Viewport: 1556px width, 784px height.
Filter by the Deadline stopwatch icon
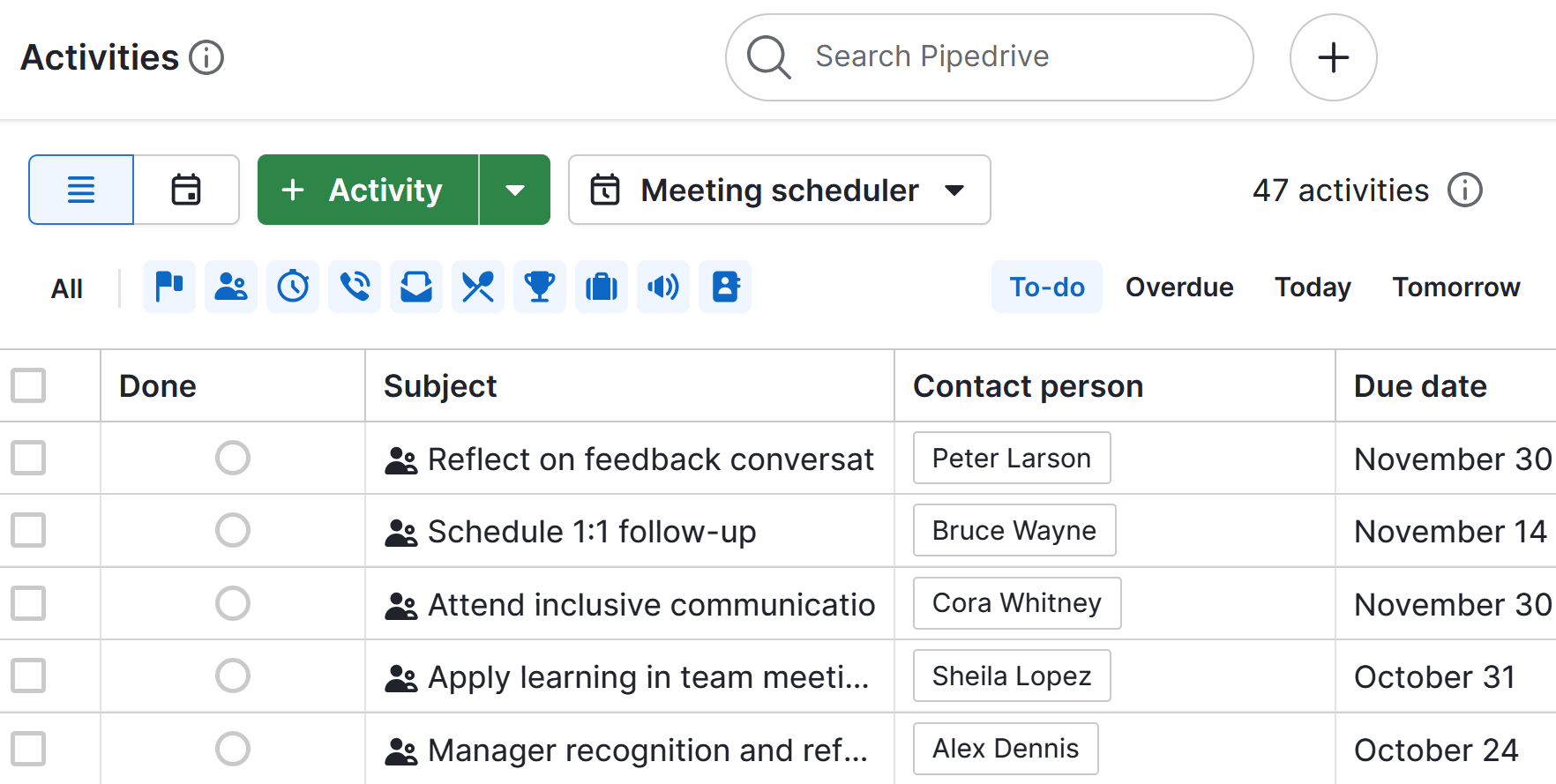click(292, 287)
